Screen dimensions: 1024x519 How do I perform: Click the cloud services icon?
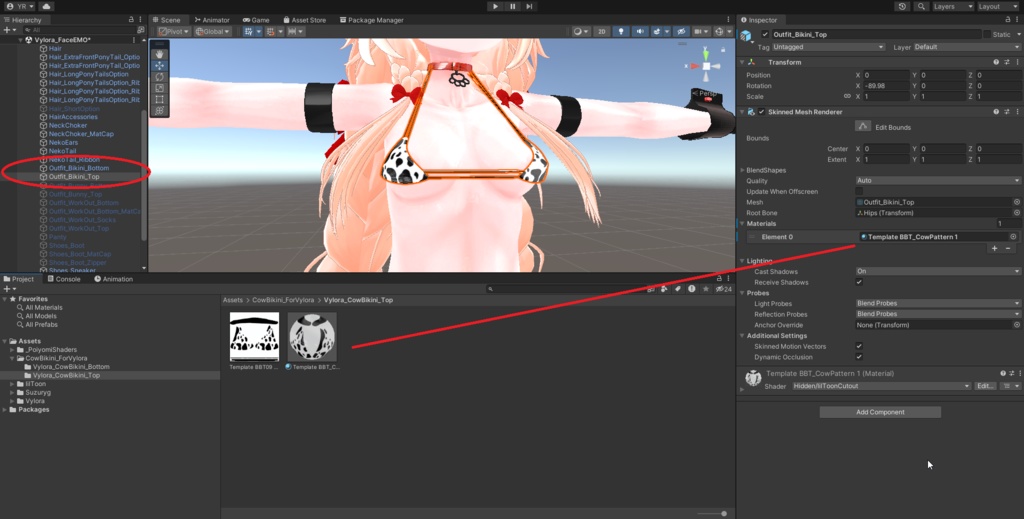(x=46, y=7)
